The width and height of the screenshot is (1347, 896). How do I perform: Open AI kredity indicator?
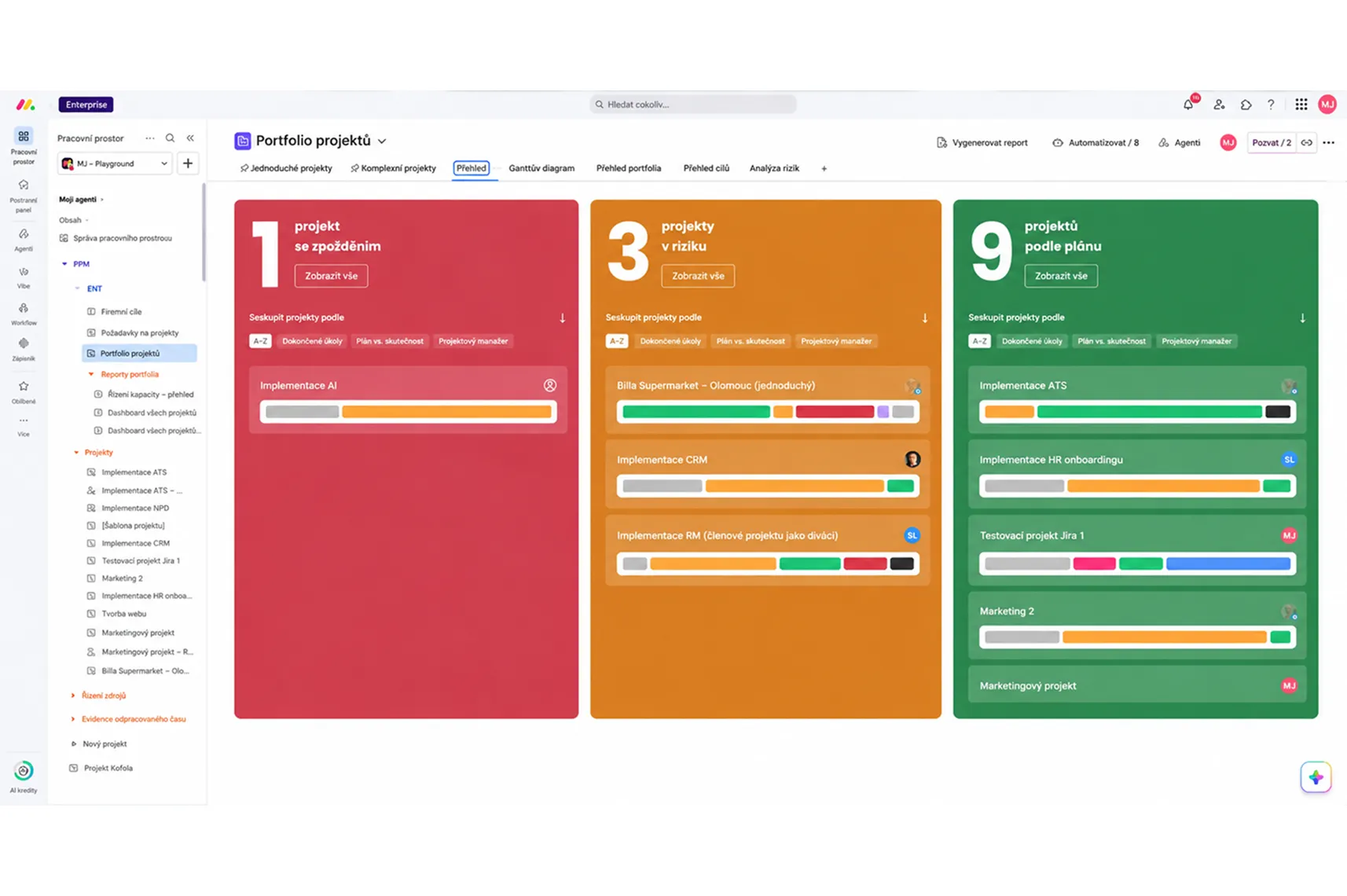24,777
